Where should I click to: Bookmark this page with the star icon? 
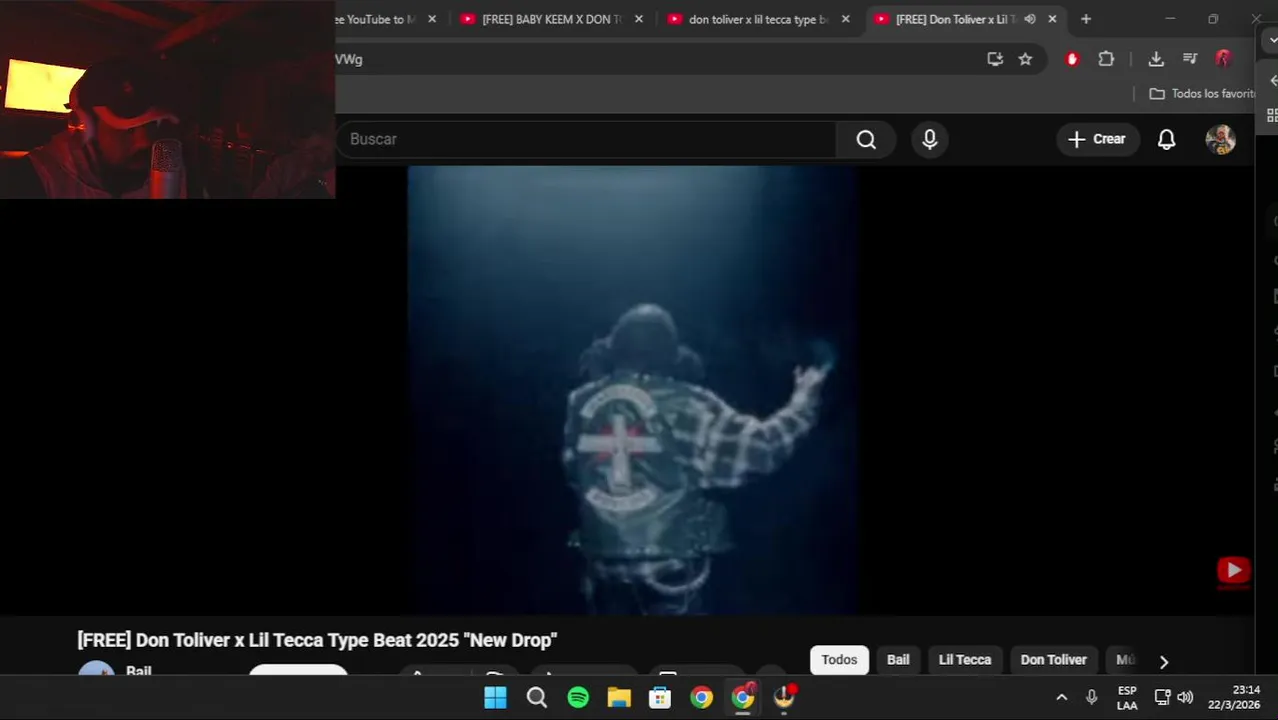pyautogui.click(x=1025, y=59)
